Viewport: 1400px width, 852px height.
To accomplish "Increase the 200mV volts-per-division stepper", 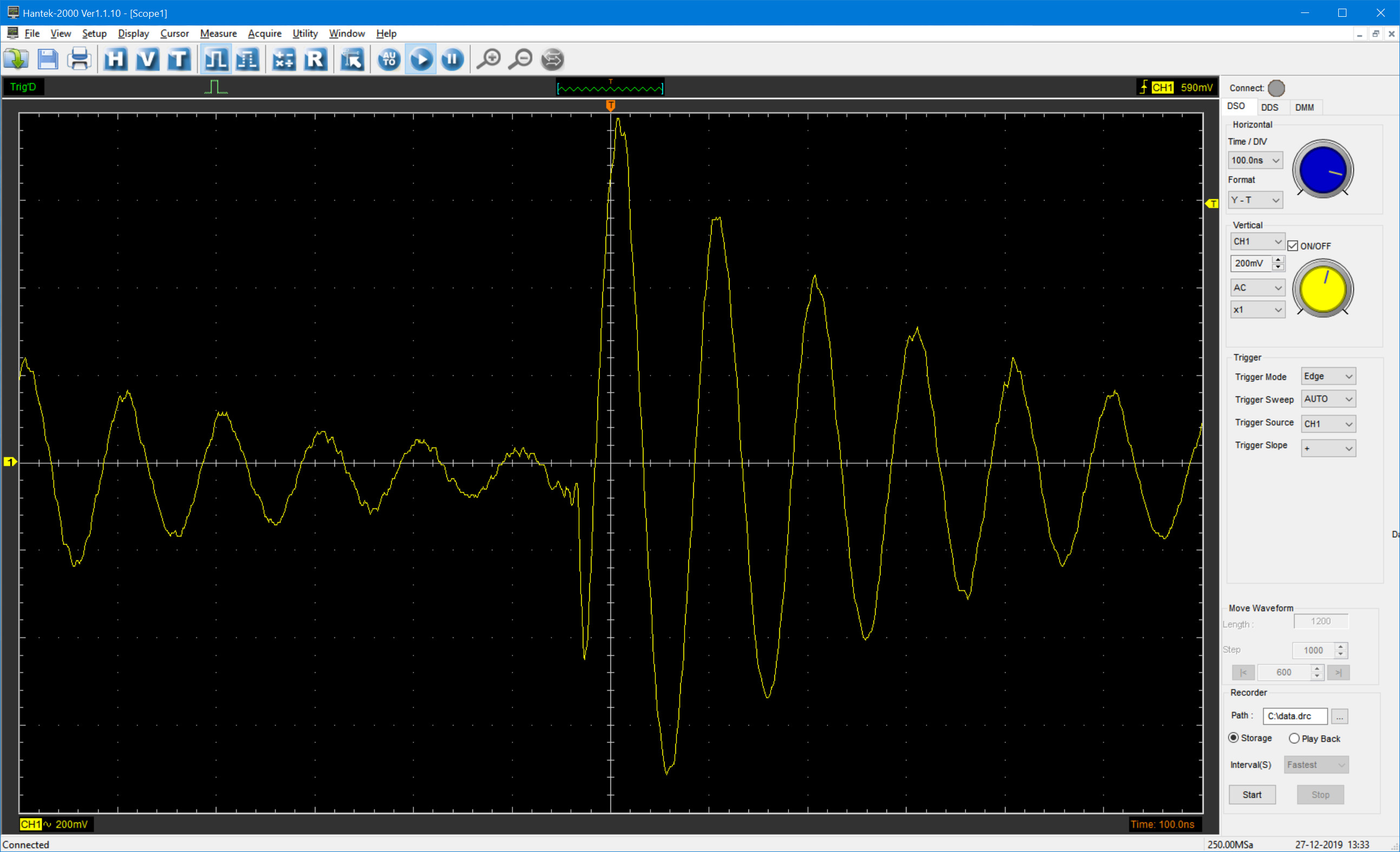I will 1278,260.
